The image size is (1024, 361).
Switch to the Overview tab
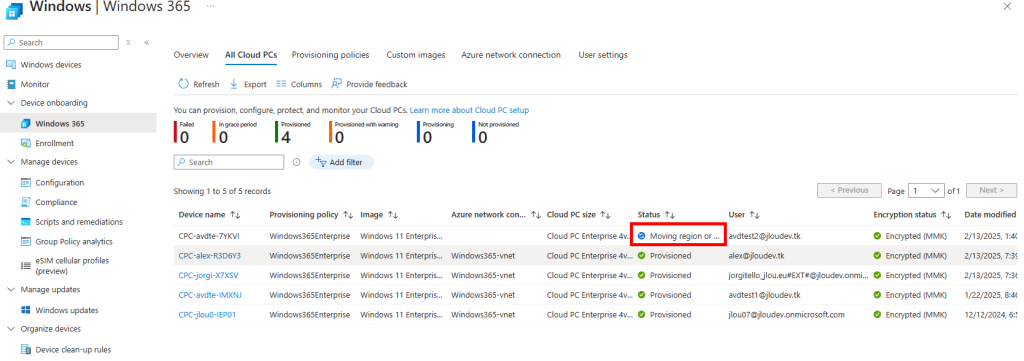click(191, 55)
